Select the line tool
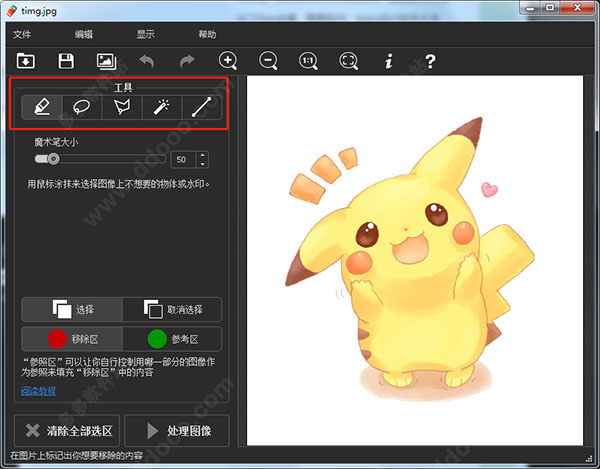600x469 pixels. (x=202, y=107)
